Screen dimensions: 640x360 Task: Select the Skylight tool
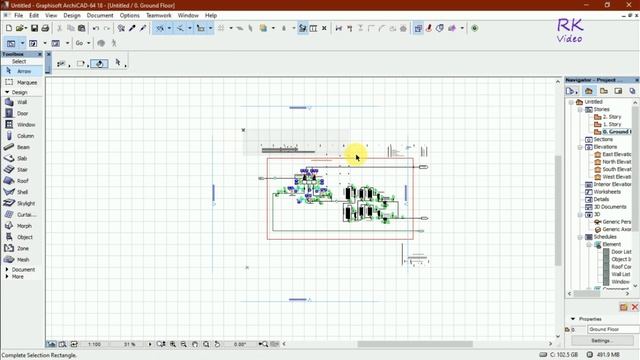22,203
